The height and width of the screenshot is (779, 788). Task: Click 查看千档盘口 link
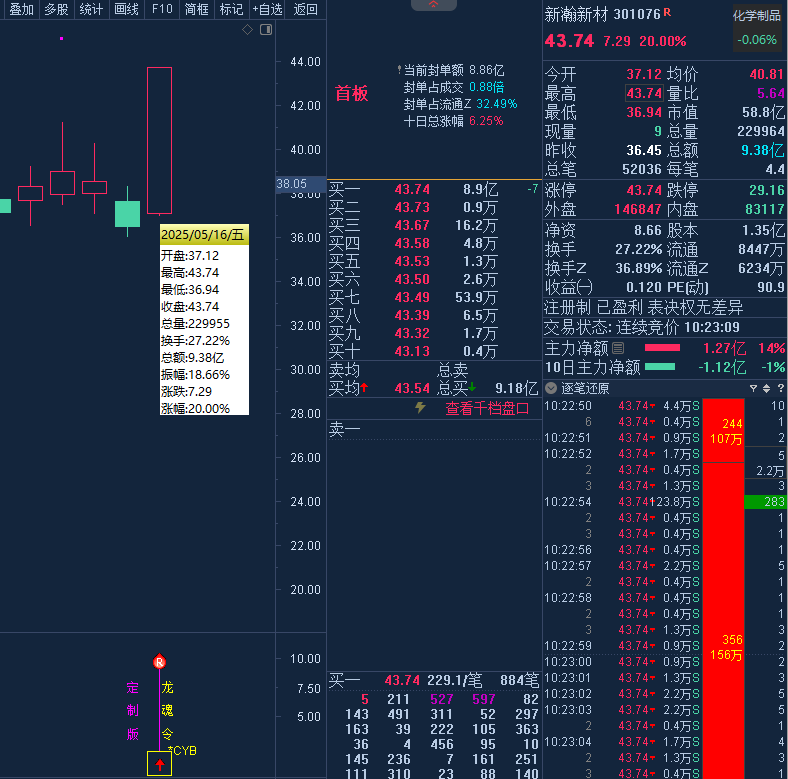click(x=487, y=408)
